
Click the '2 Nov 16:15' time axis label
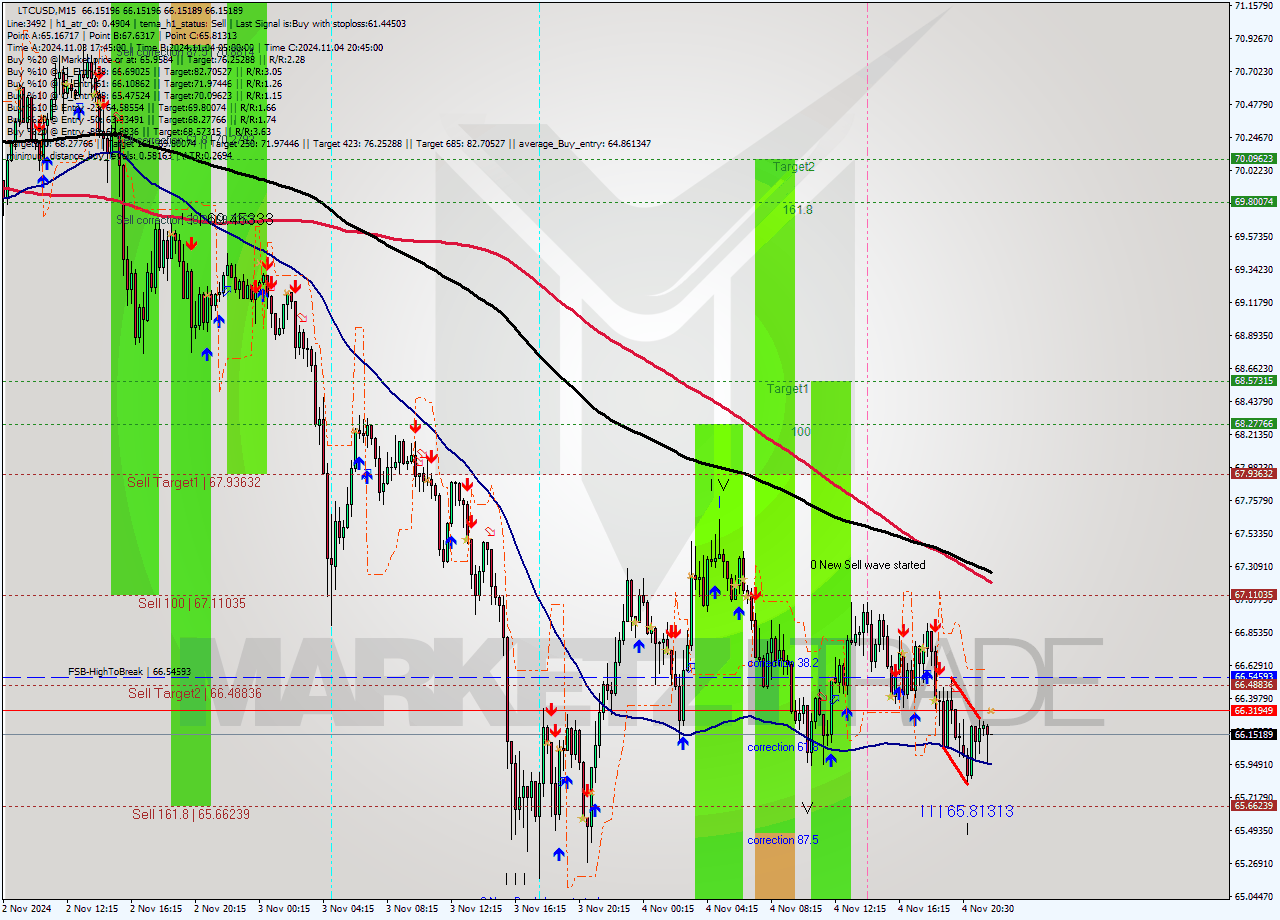point(156,909)
